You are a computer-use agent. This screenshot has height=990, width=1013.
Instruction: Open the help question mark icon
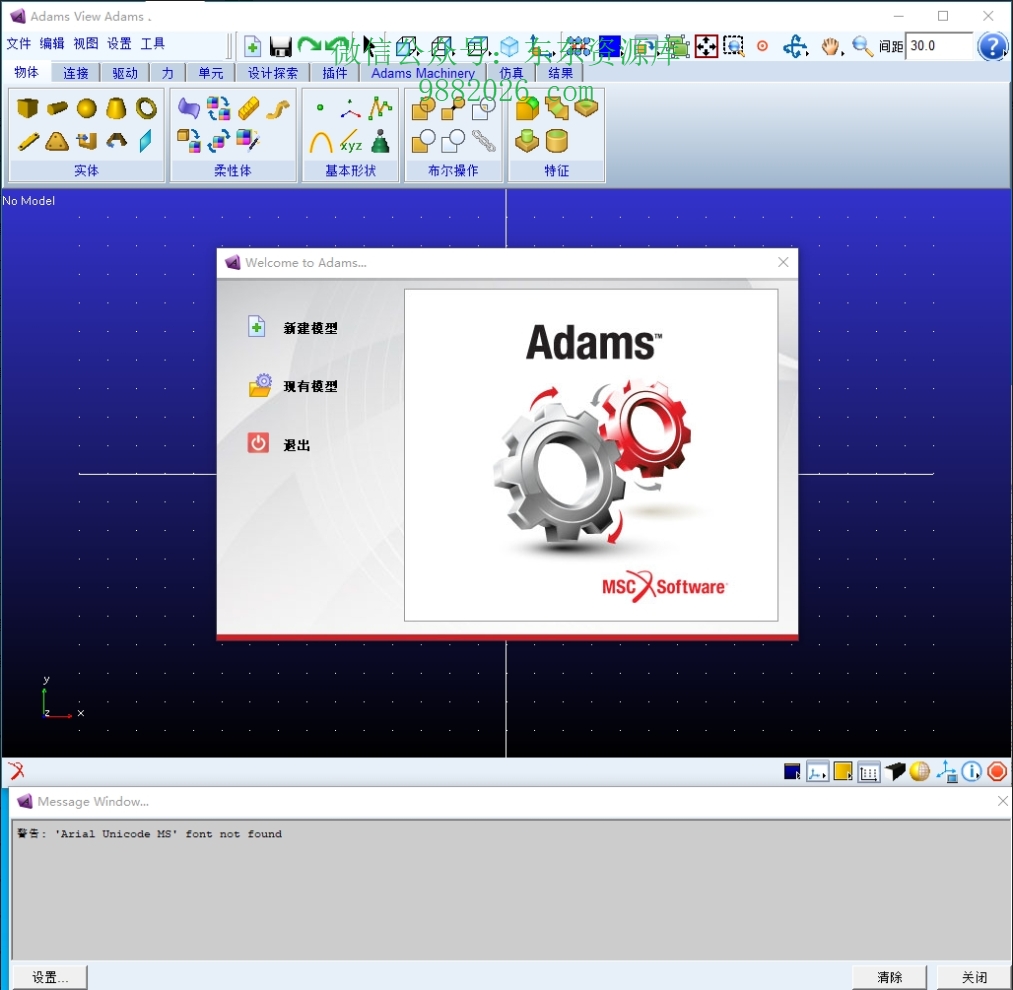point(991,46)
